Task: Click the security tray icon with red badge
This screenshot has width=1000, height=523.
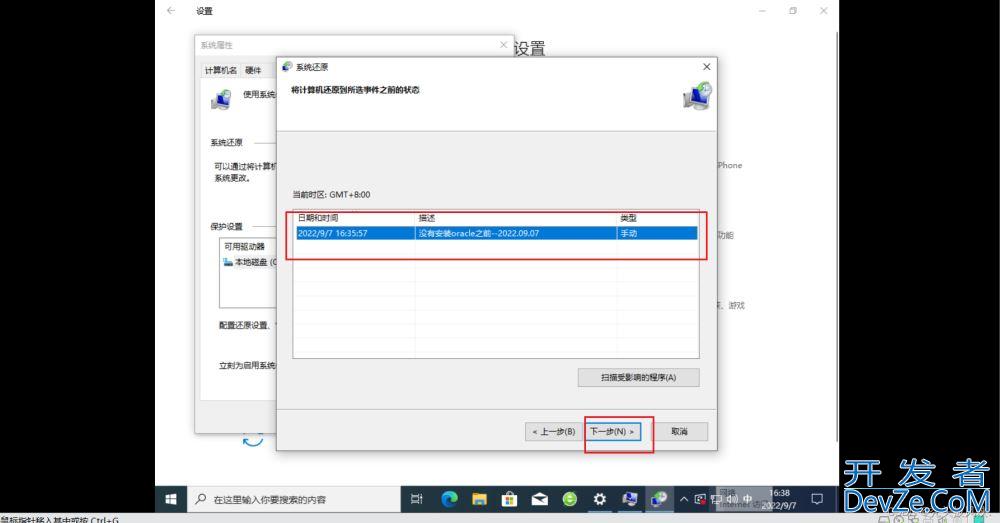Action: (700, 499)
